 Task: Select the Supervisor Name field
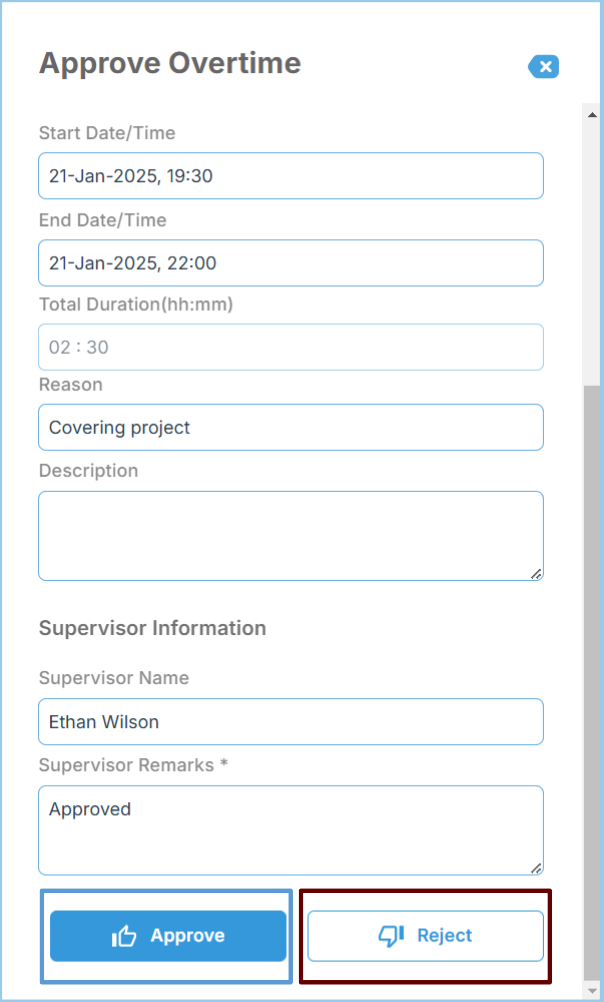290,721
